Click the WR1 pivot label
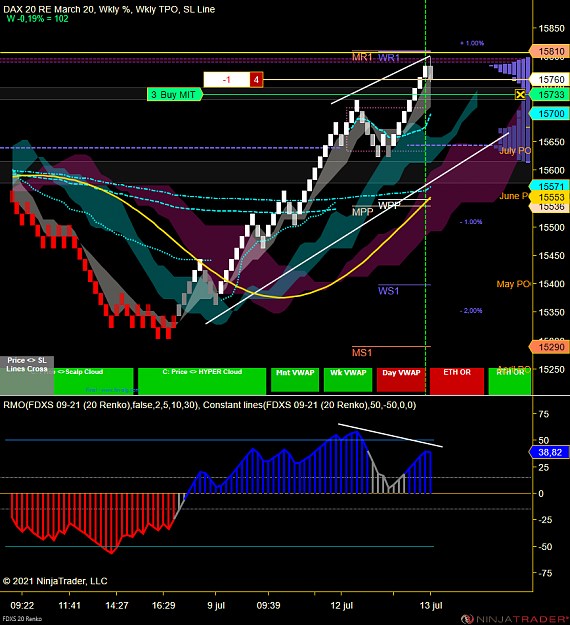Screen dimensions: 570x625 (x=389, y=58)
